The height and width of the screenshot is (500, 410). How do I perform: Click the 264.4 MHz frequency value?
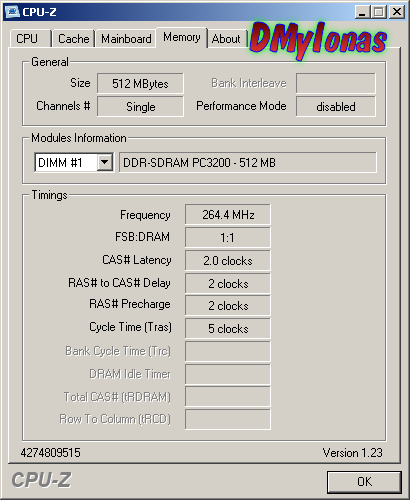point(228,215)
